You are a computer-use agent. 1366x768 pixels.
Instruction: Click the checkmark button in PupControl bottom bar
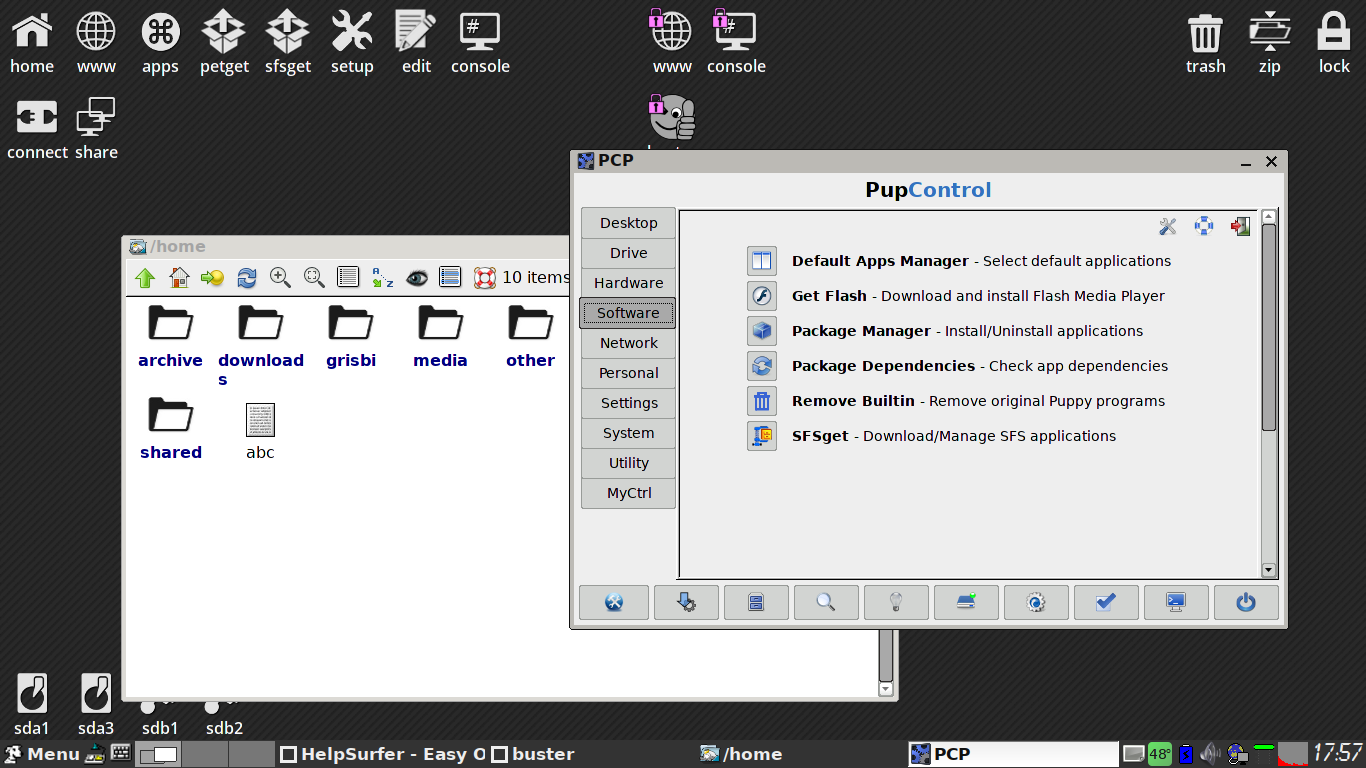(1106, 602)
